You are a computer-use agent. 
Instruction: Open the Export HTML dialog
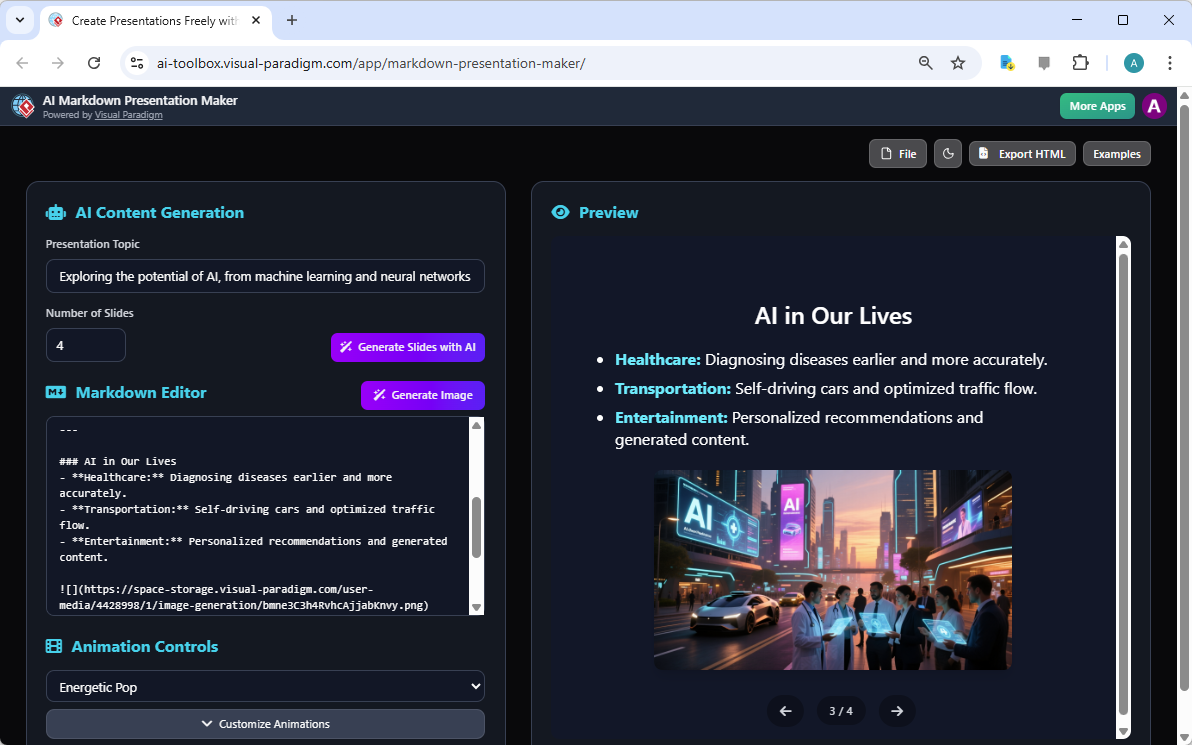tap(1022, 153)
